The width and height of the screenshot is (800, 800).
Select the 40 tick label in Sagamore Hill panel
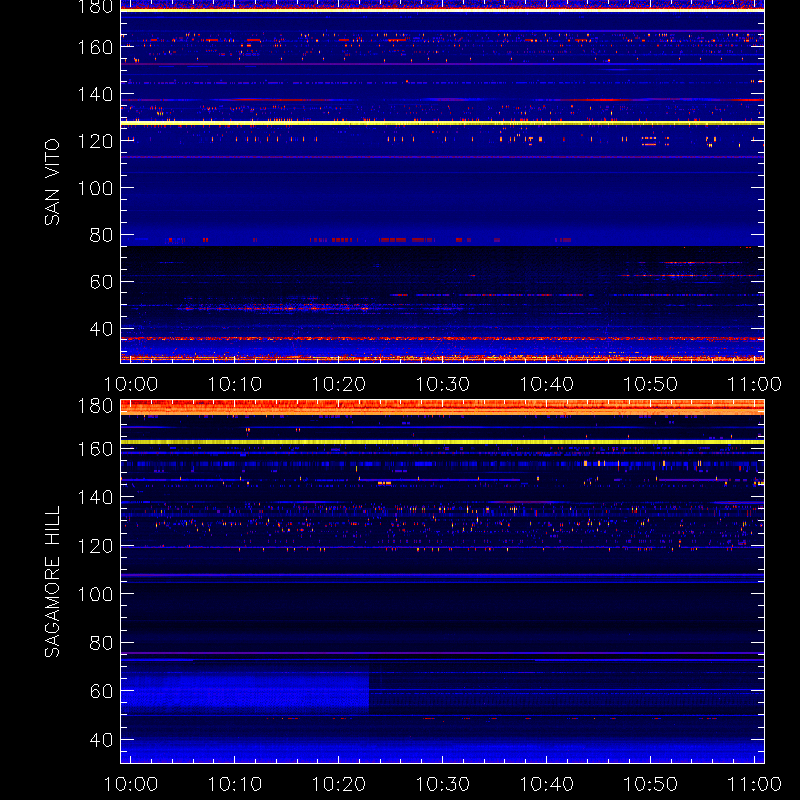coord(101,740)
